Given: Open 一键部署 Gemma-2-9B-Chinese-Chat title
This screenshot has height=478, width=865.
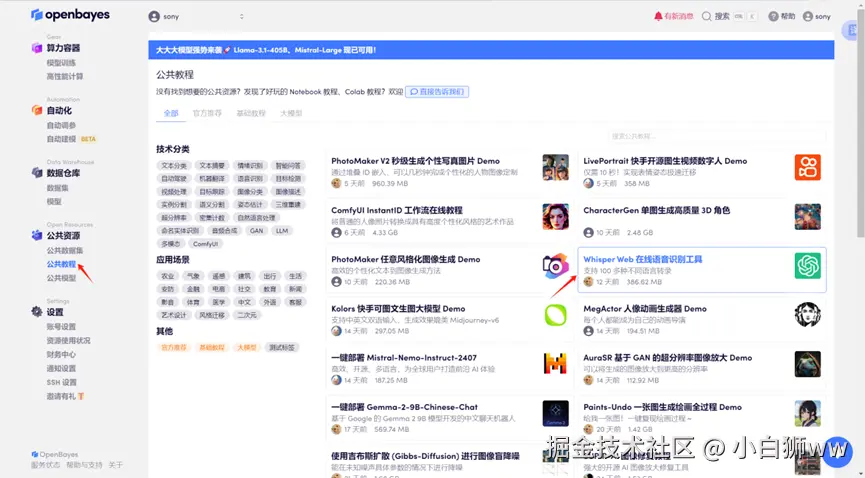Looking at the screenshot, I should tap(404, 407).
